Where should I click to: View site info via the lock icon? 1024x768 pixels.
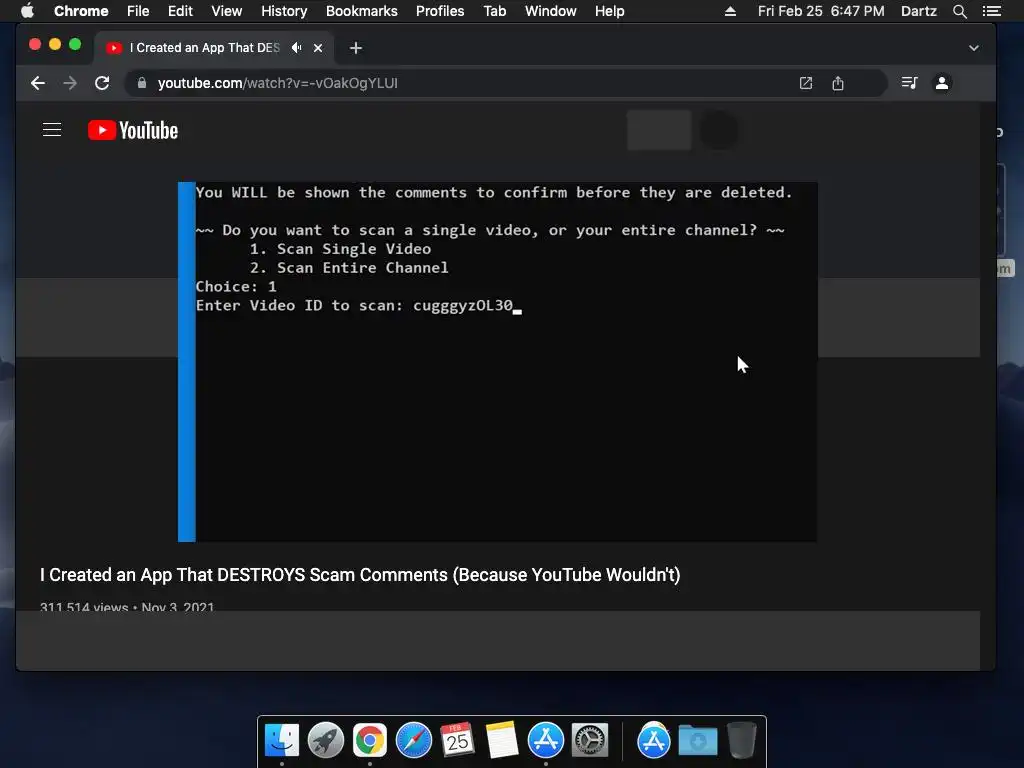(x=142, y=83)
